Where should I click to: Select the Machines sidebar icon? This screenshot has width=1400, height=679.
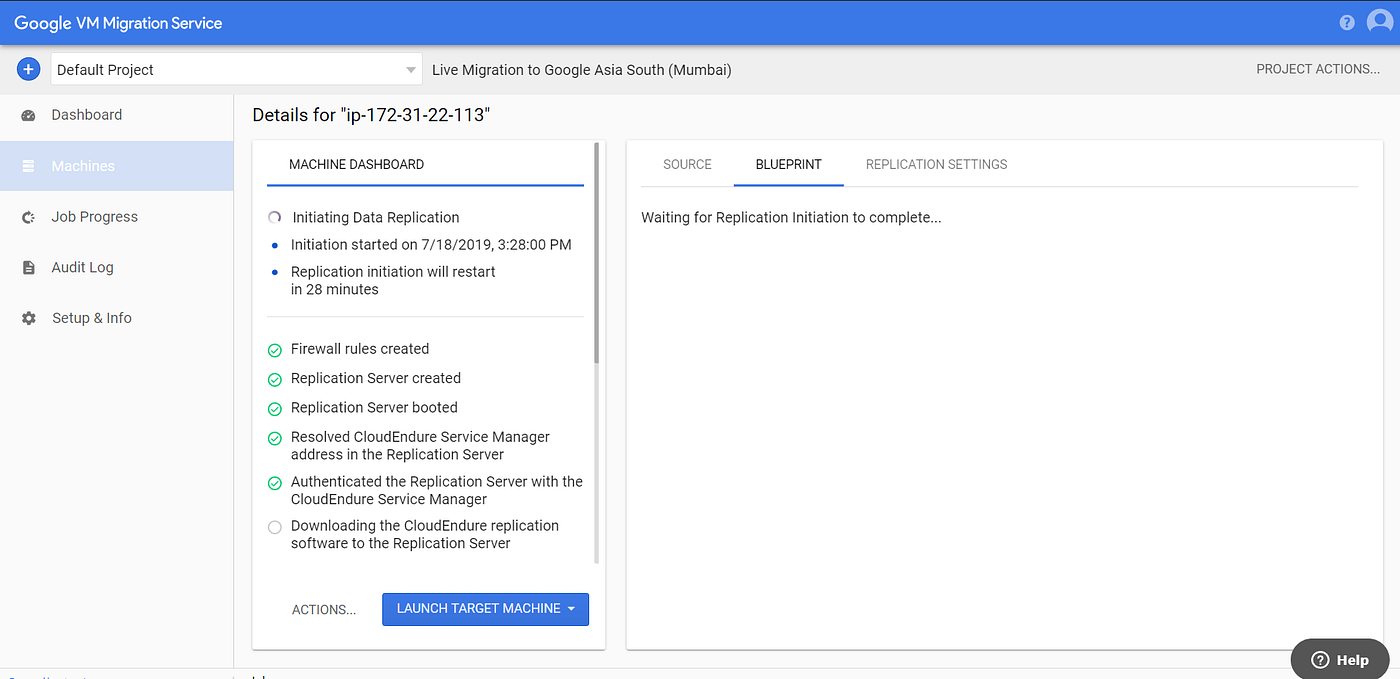29,165
